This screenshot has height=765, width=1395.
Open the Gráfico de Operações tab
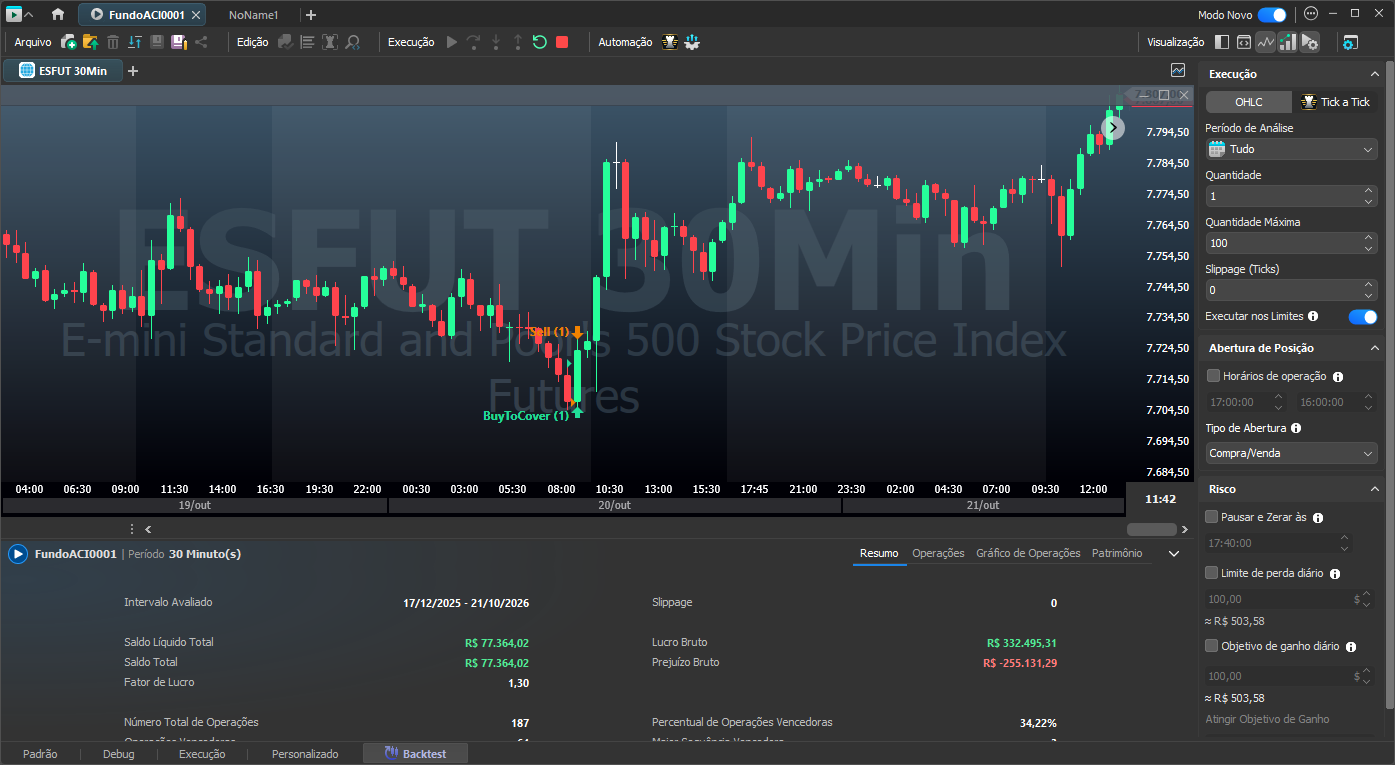[1028, 553]
